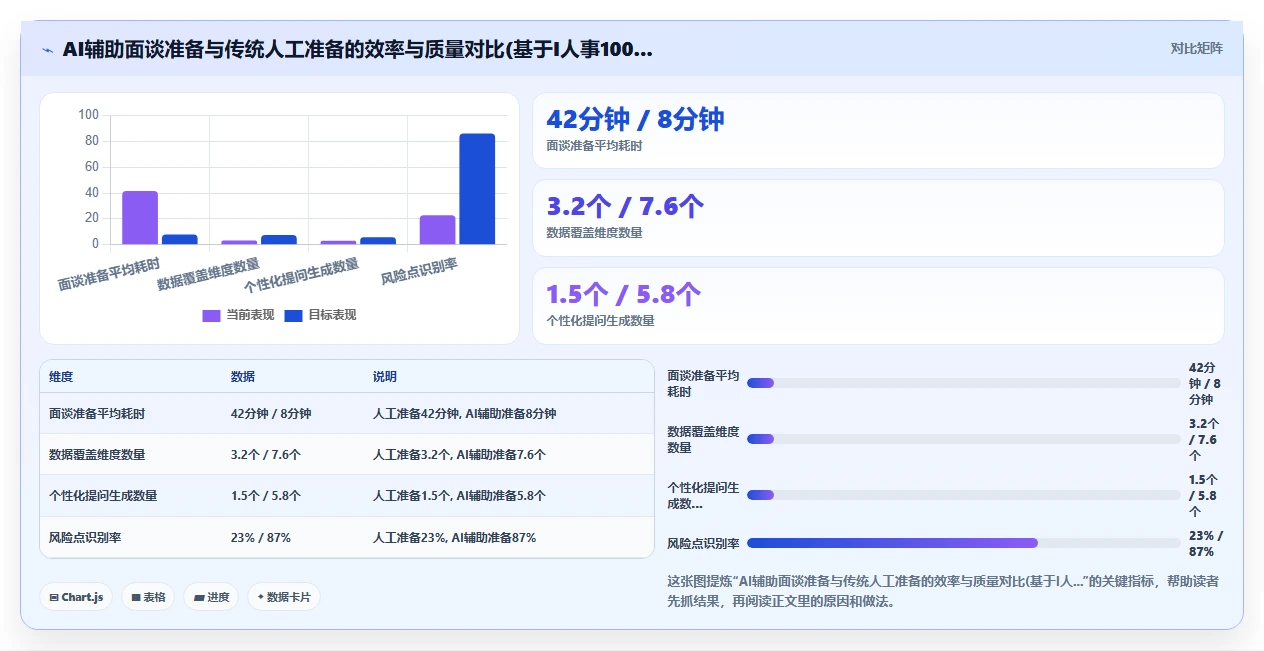
Task: Click the icon in the 进度 tag
Action: 198,598
